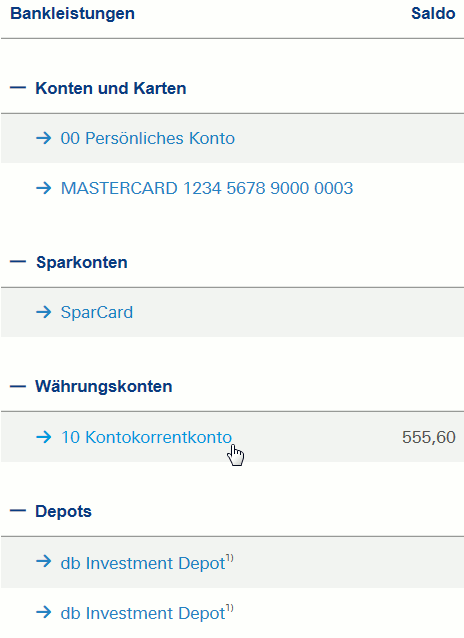Screen dimensions: 464x638
Task: Click the Bankleistungen column header
Action: tap(72, 13)
